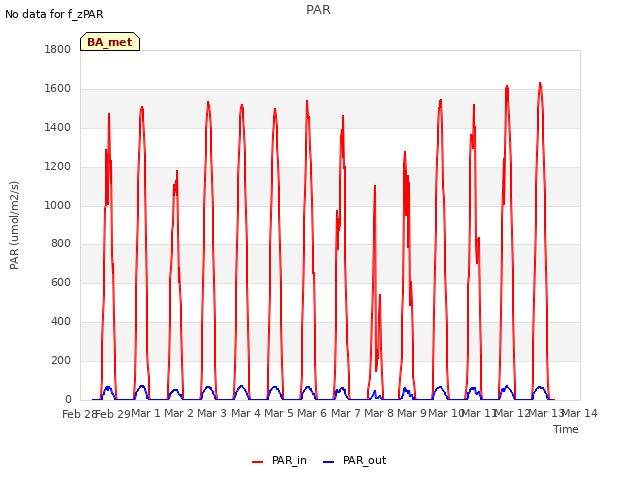640x480 pixels.
Task: Click the Mar 6 x-axis label
Action: coord(312,413)
